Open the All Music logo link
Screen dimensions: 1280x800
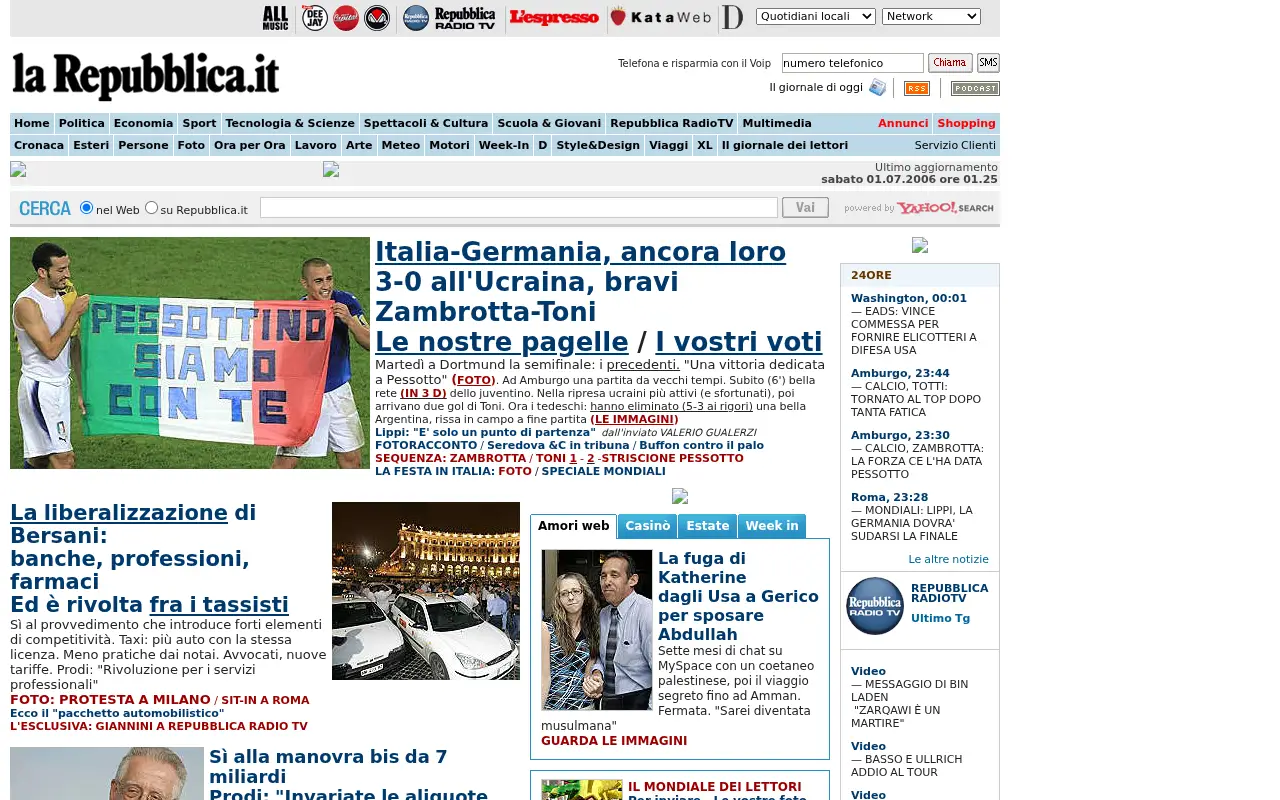tap(275, 18)
